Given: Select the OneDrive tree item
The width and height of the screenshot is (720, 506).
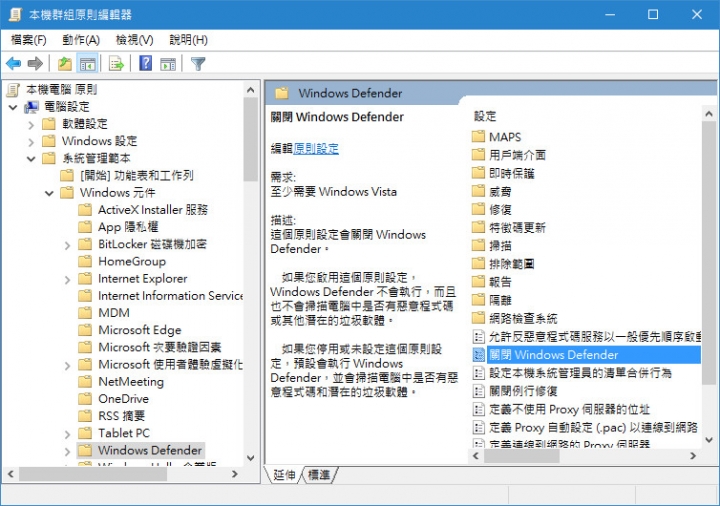Looking at the screenshot, I should 123,399.
